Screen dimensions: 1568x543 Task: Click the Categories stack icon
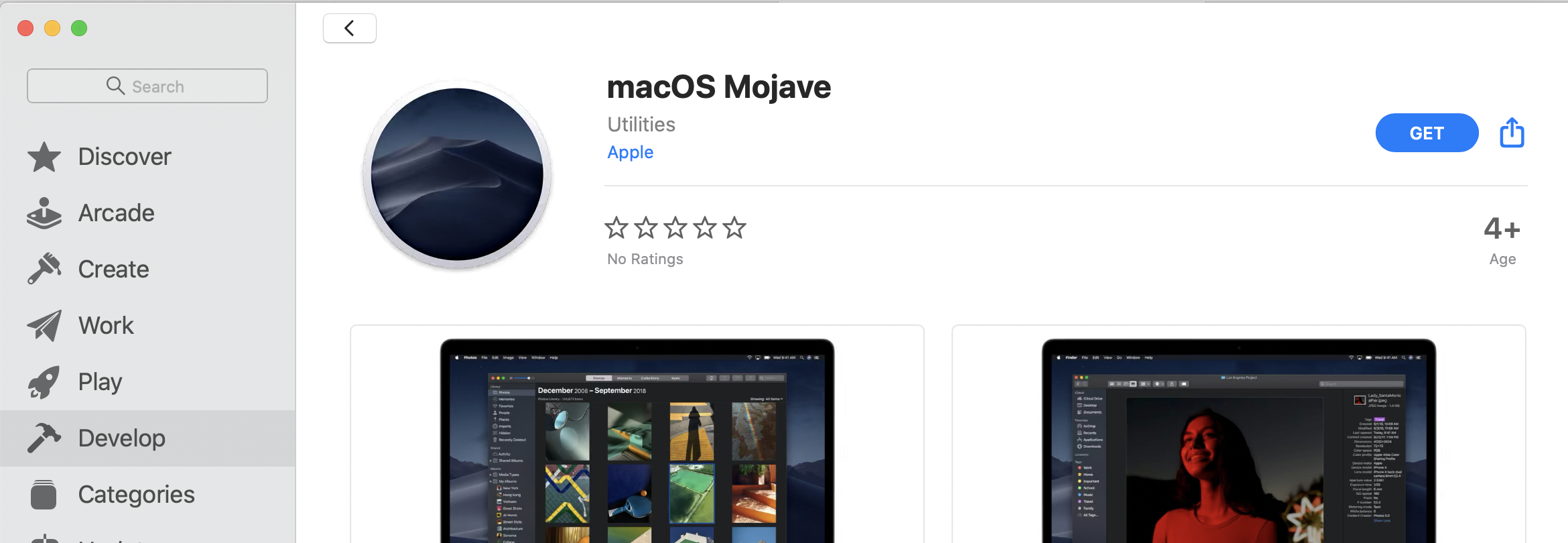44,495
